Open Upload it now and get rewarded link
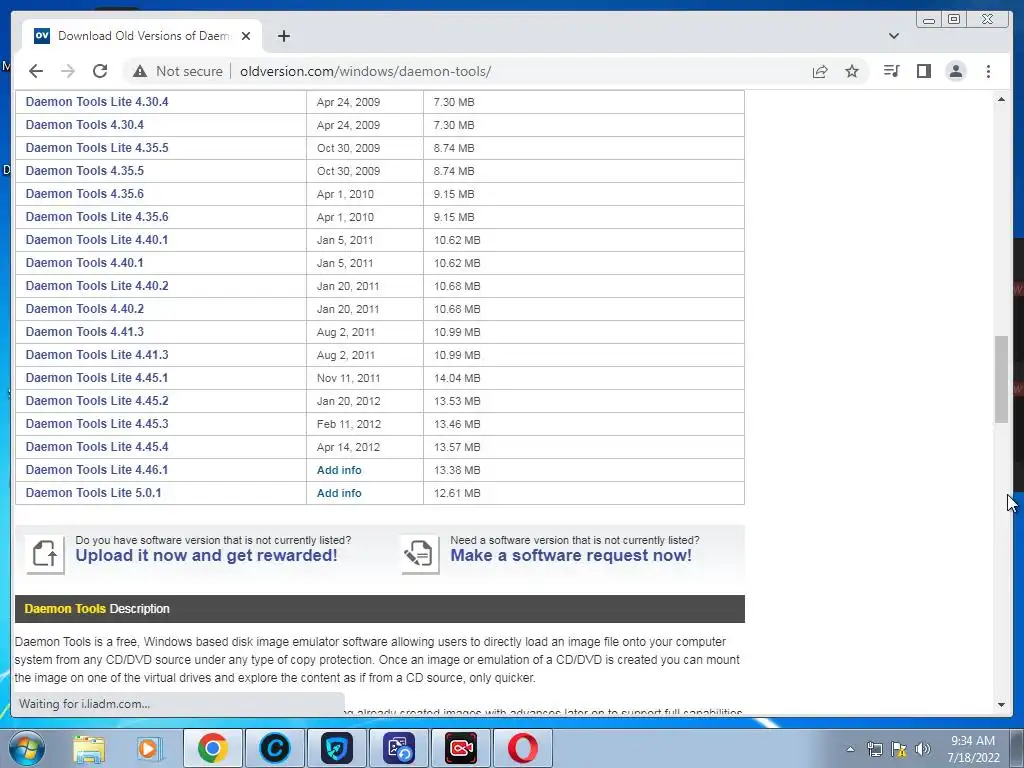Viewport: 1024px width, 768px height. pos(206,556)
